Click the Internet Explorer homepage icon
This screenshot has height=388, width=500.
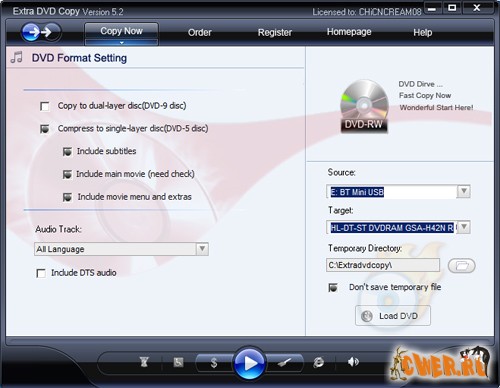[318, 362]
